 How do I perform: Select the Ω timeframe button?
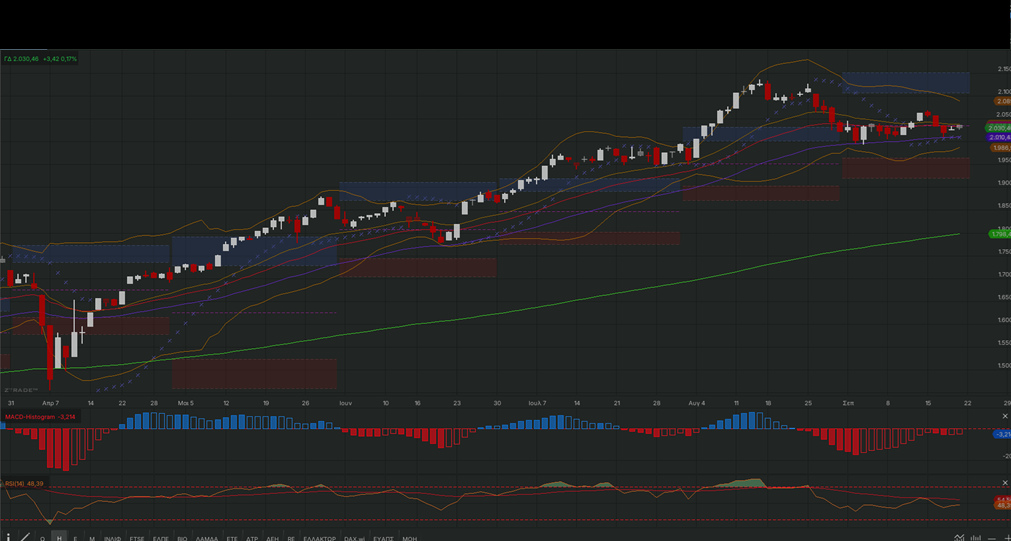[x=43, y=538]
